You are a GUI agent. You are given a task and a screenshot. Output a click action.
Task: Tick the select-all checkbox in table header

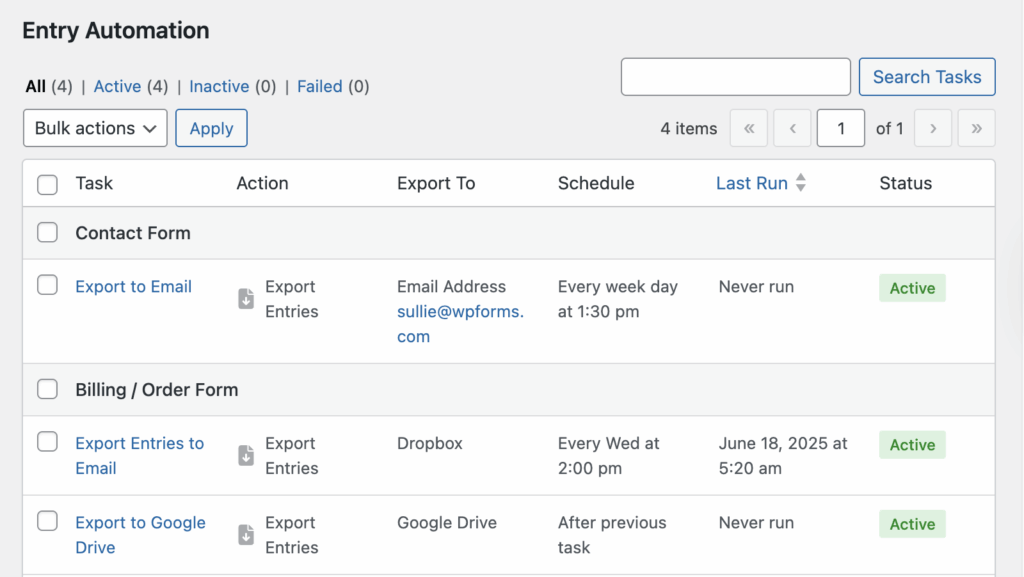(47, 184)
